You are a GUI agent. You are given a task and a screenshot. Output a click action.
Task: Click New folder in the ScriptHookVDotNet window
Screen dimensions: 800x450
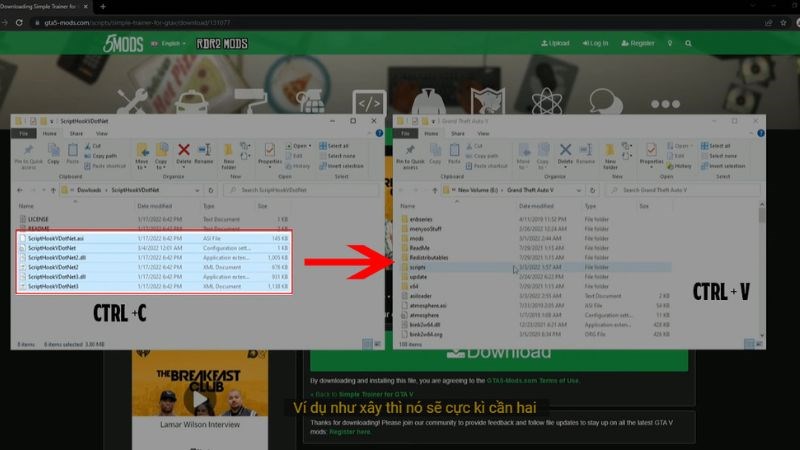pos(229,156)
